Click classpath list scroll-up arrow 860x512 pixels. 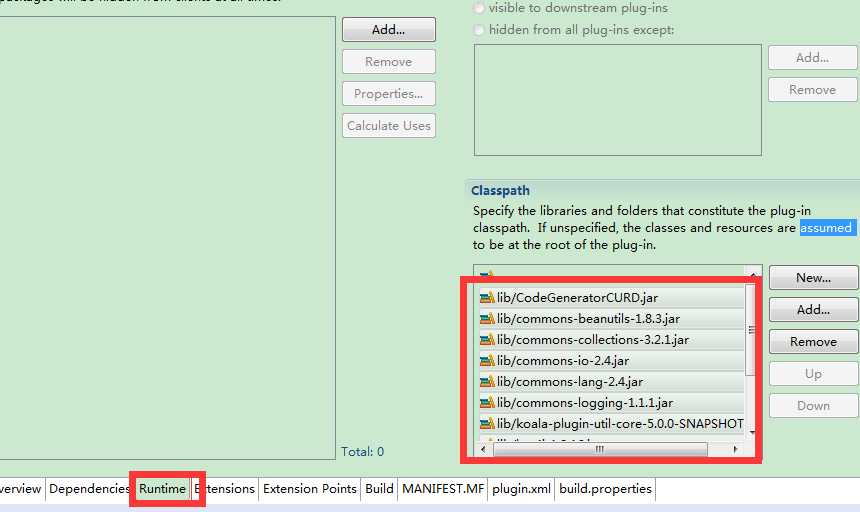pyautogui.click(x=753, y=274)
